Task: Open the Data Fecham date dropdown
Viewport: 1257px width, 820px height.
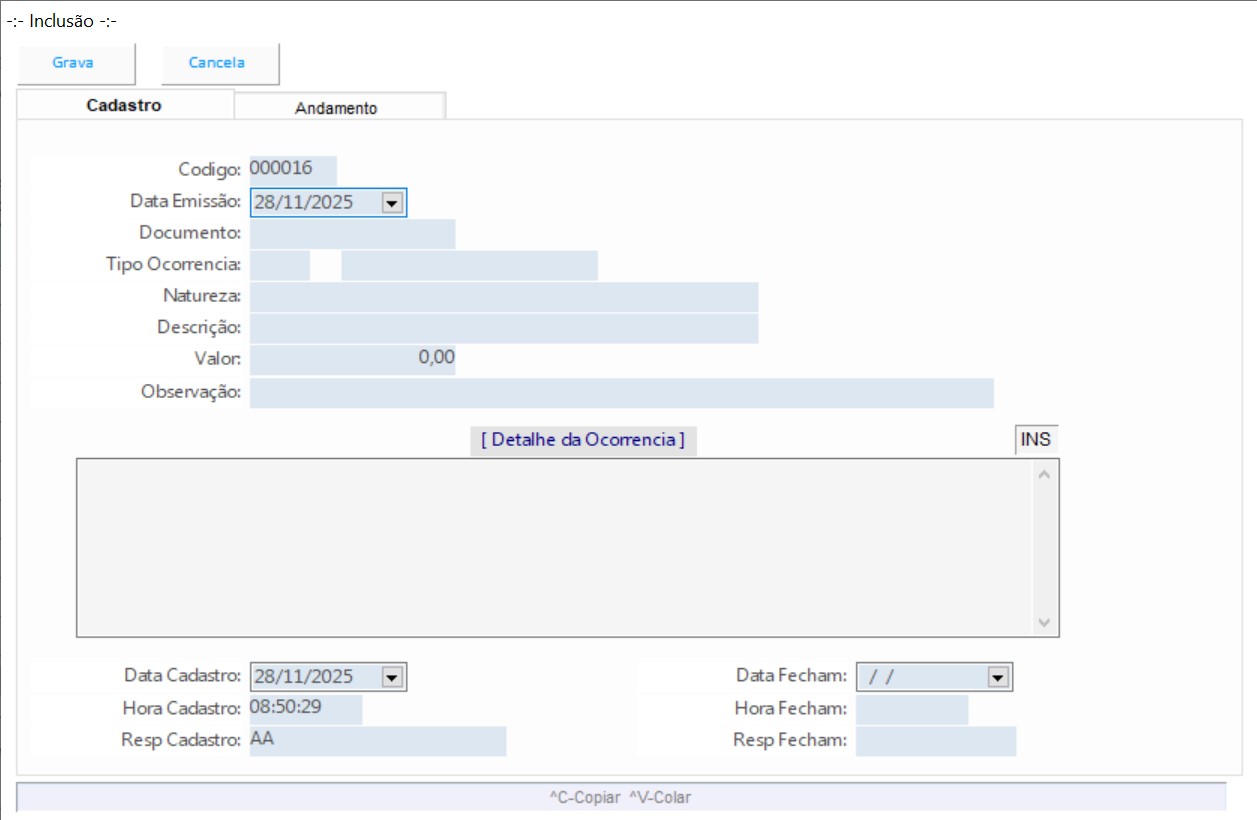Action: coord(996,677)
